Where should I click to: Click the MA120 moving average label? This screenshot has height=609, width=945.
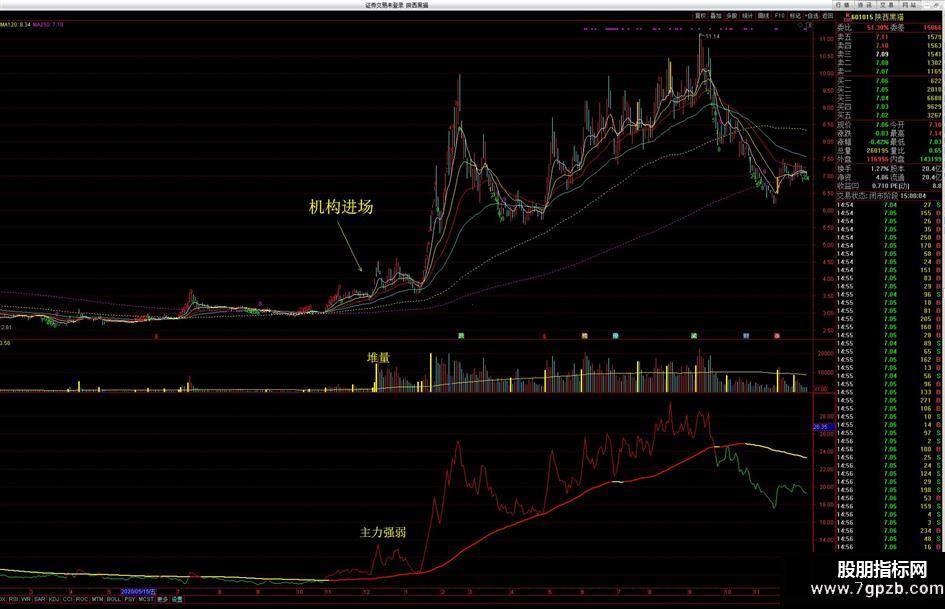pyautogui.click(x=15, y=25)
